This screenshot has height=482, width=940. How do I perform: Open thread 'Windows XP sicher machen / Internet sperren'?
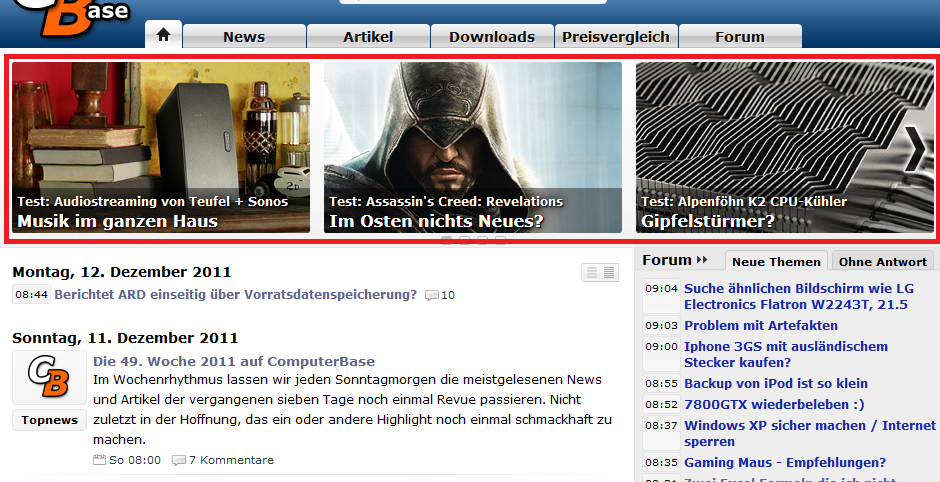pos(810,433)
